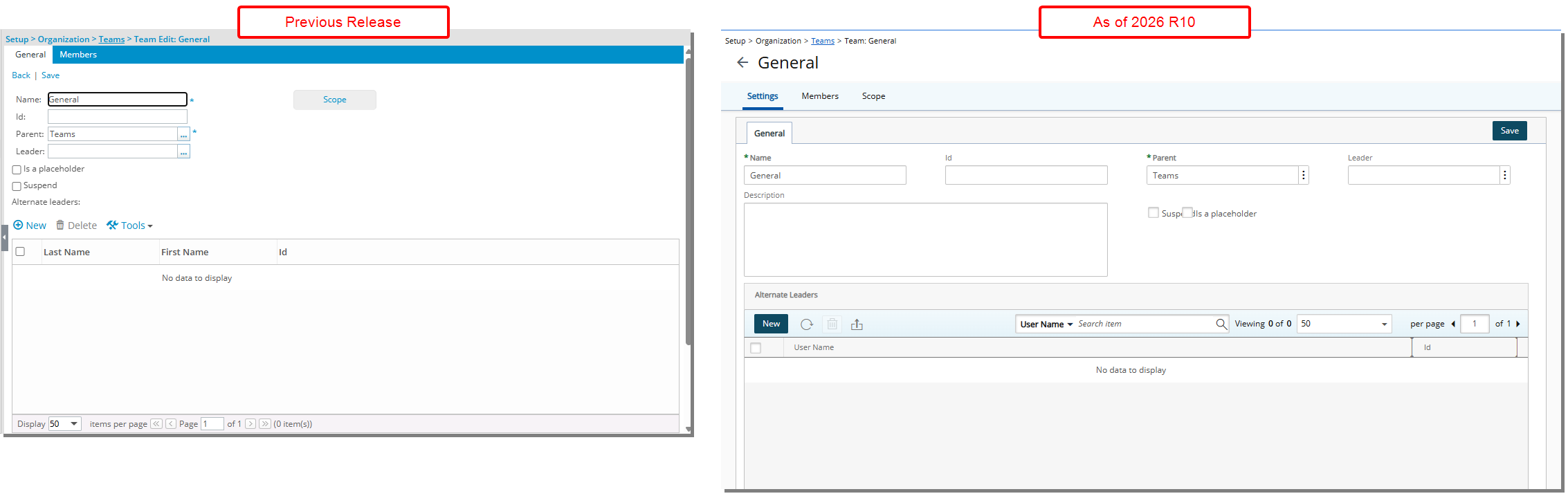The image size is (1568, 496).
Task: Click the trash icon next to refresh
Action: click(832, 324)
